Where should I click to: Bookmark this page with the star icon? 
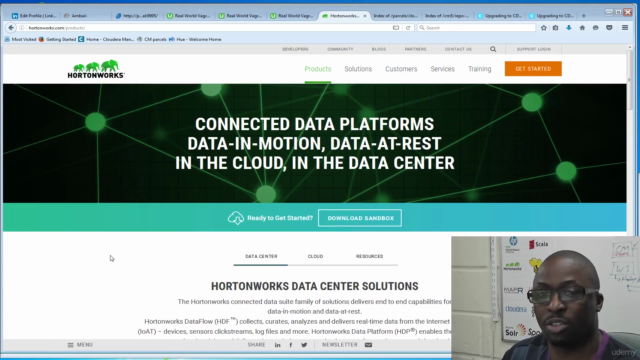click(x=543, y=28)
